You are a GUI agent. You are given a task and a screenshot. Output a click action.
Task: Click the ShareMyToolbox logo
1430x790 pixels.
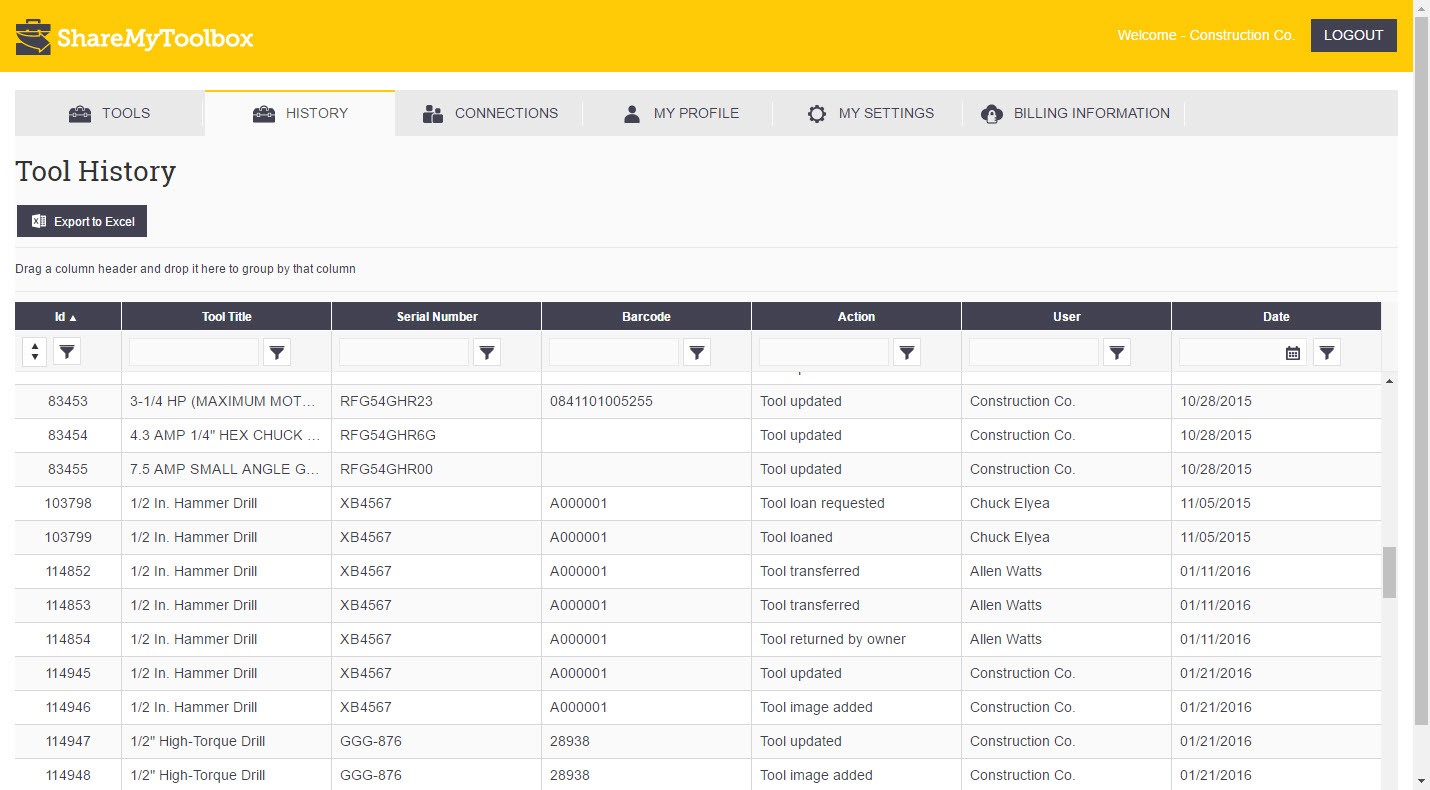click(x=135, y=38)
